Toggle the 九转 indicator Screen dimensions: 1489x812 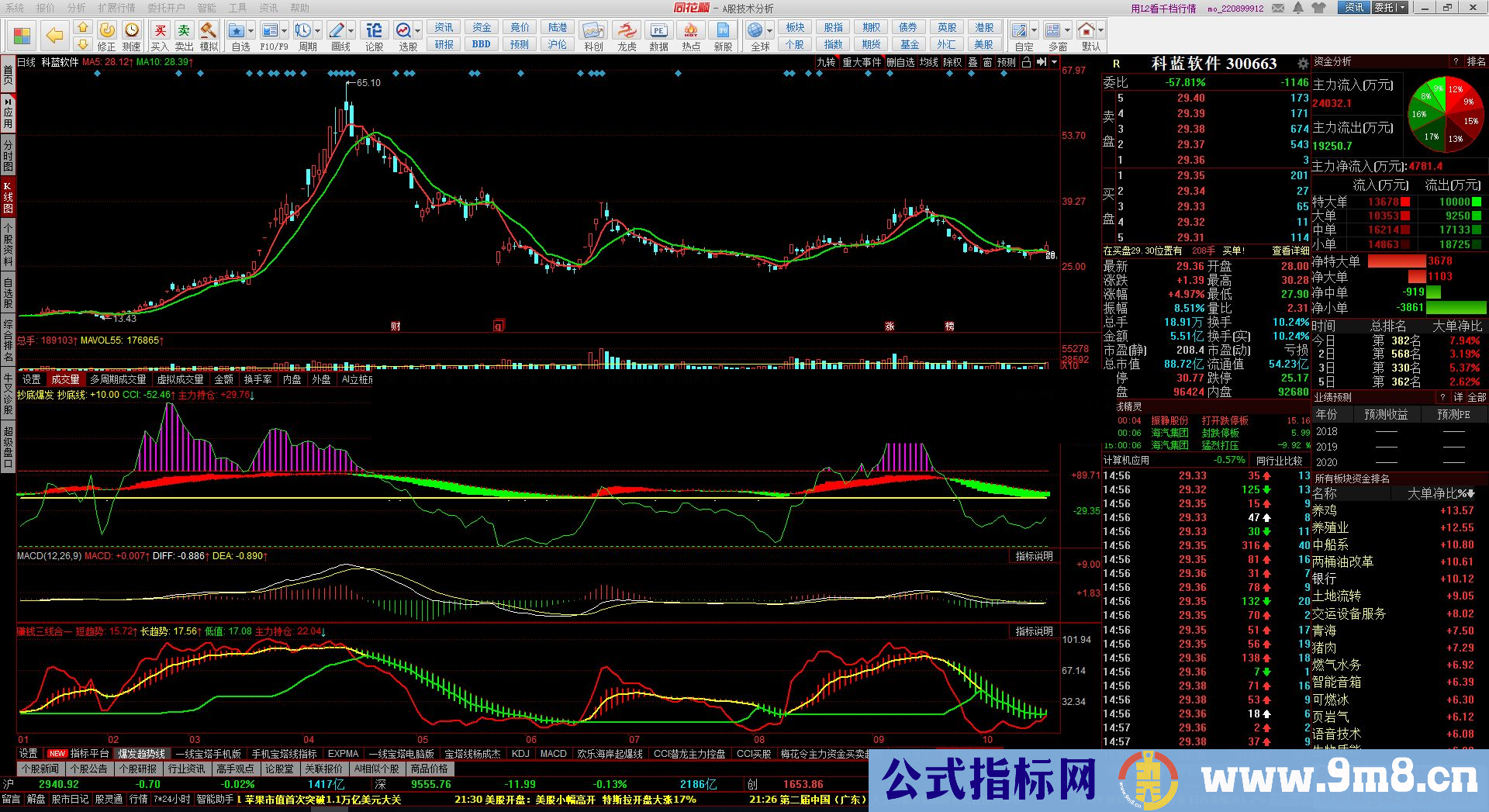tap(826, 62)
